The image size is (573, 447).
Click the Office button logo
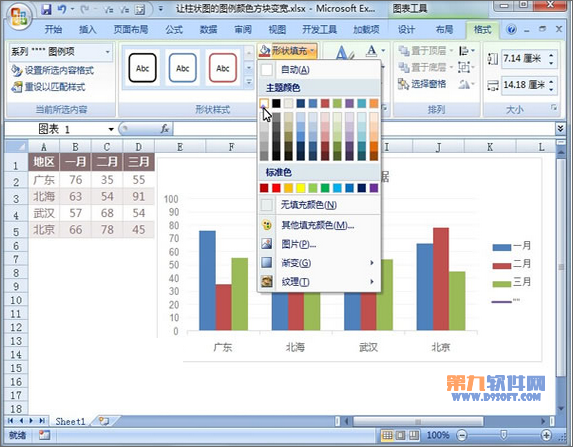(19, 16)
